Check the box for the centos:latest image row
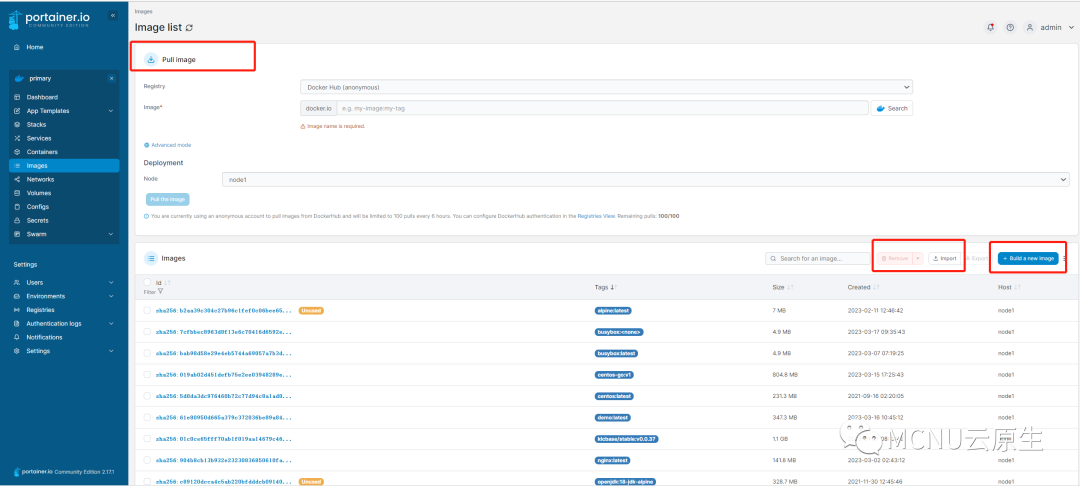Screen dimensions: 1080x487 (147, 396)
